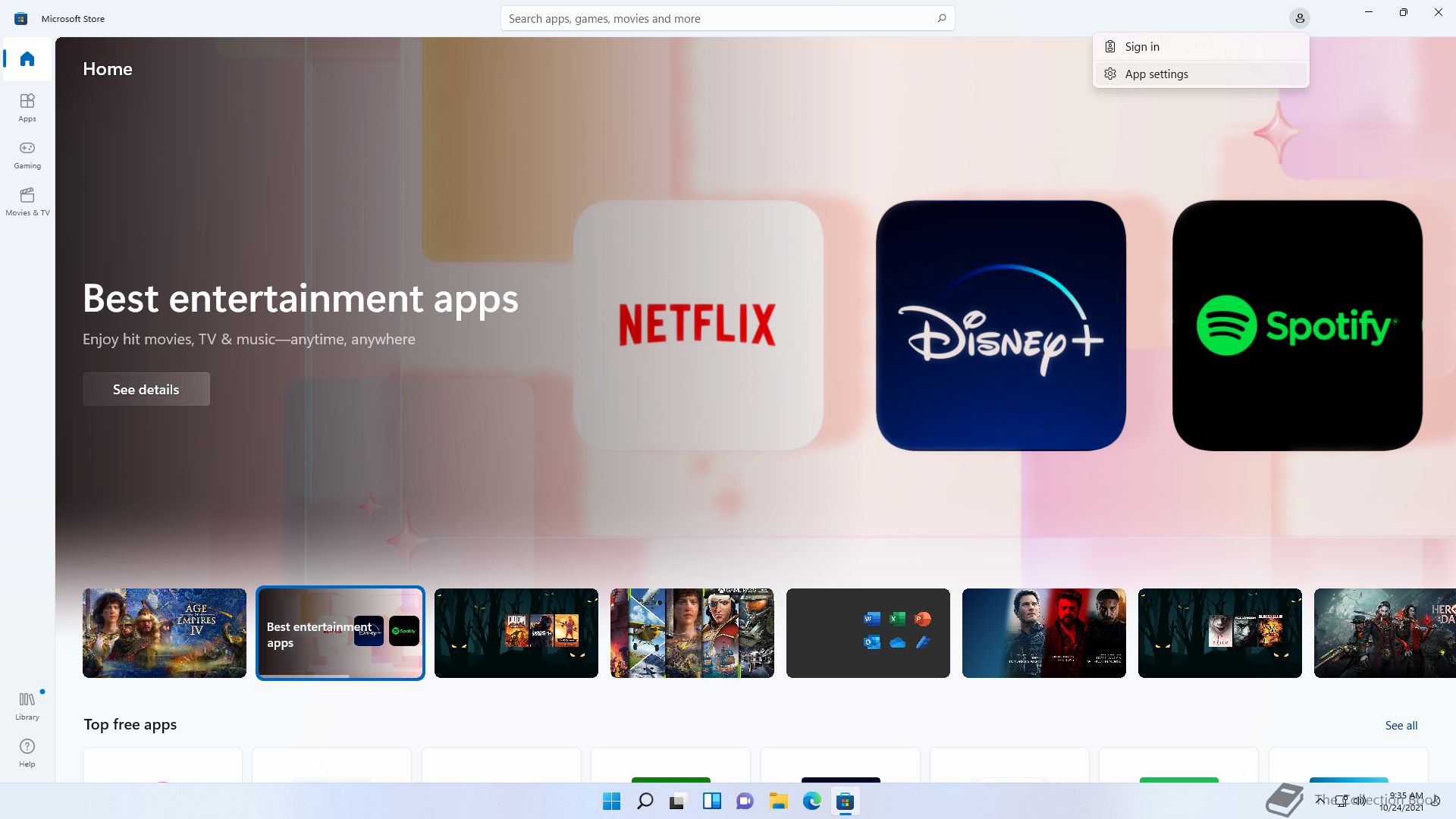The width and height of the screenshot is (1456, 819).
Task: Click the Spotify app tile
Action: [x=1297, y=325]
